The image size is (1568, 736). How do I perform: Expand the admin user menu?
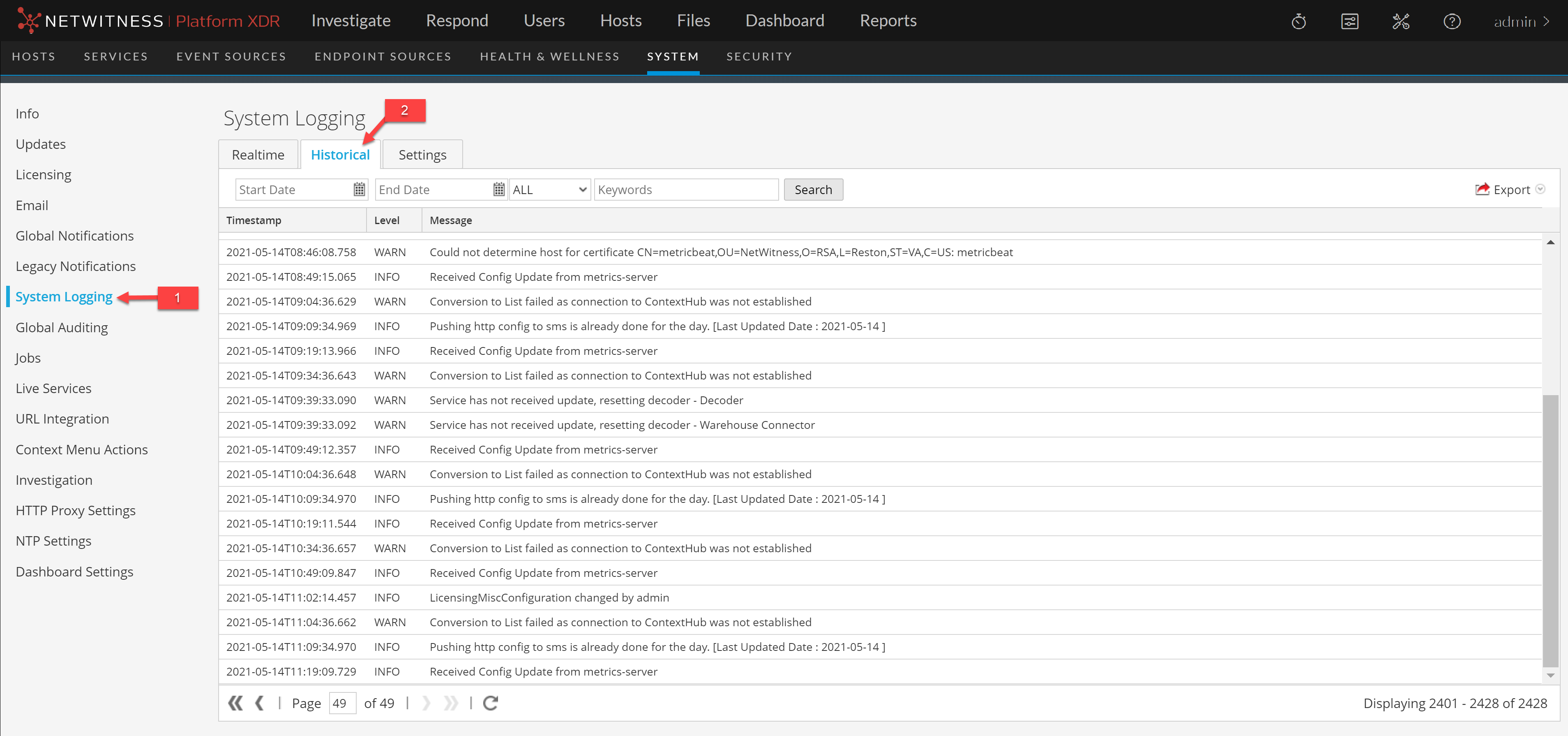click(x=1521, y=21)
